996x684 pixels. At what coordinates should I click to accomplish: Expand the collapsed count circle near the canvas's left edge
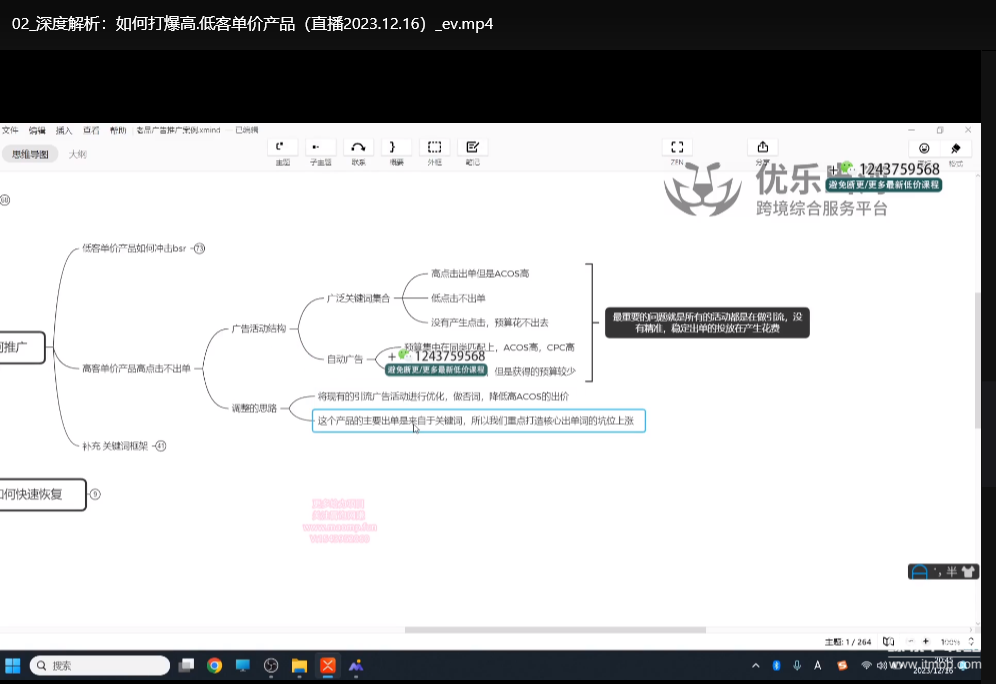(4, 200)
